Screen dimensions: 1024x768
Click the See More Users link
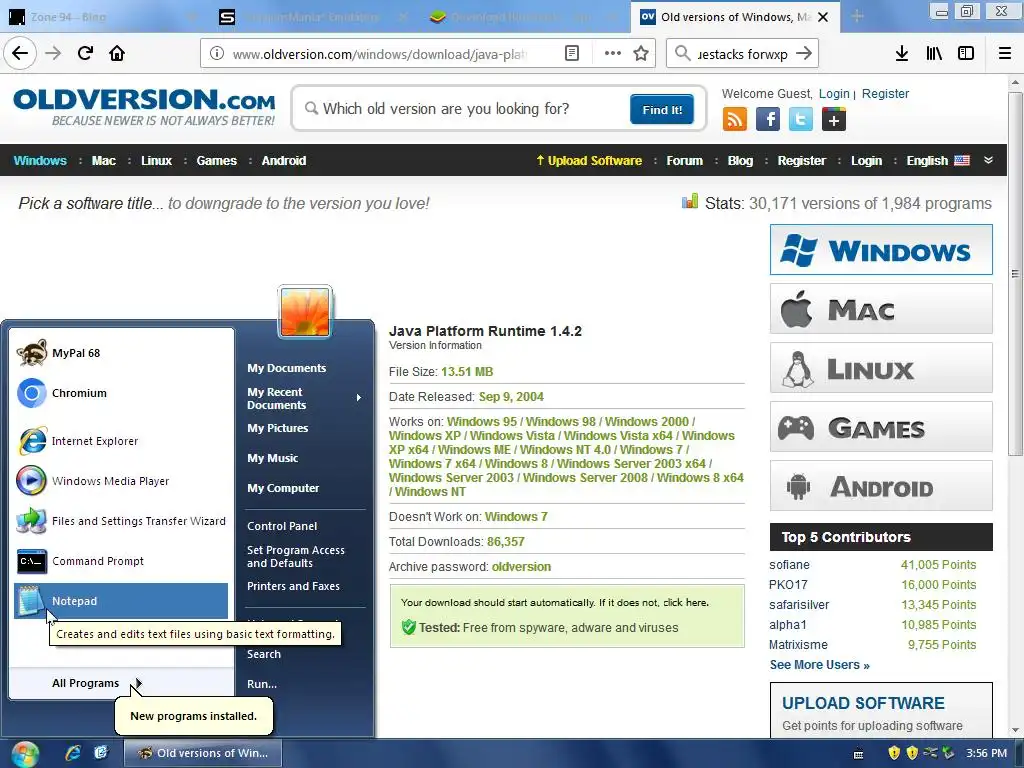click(x=820, y=665)
